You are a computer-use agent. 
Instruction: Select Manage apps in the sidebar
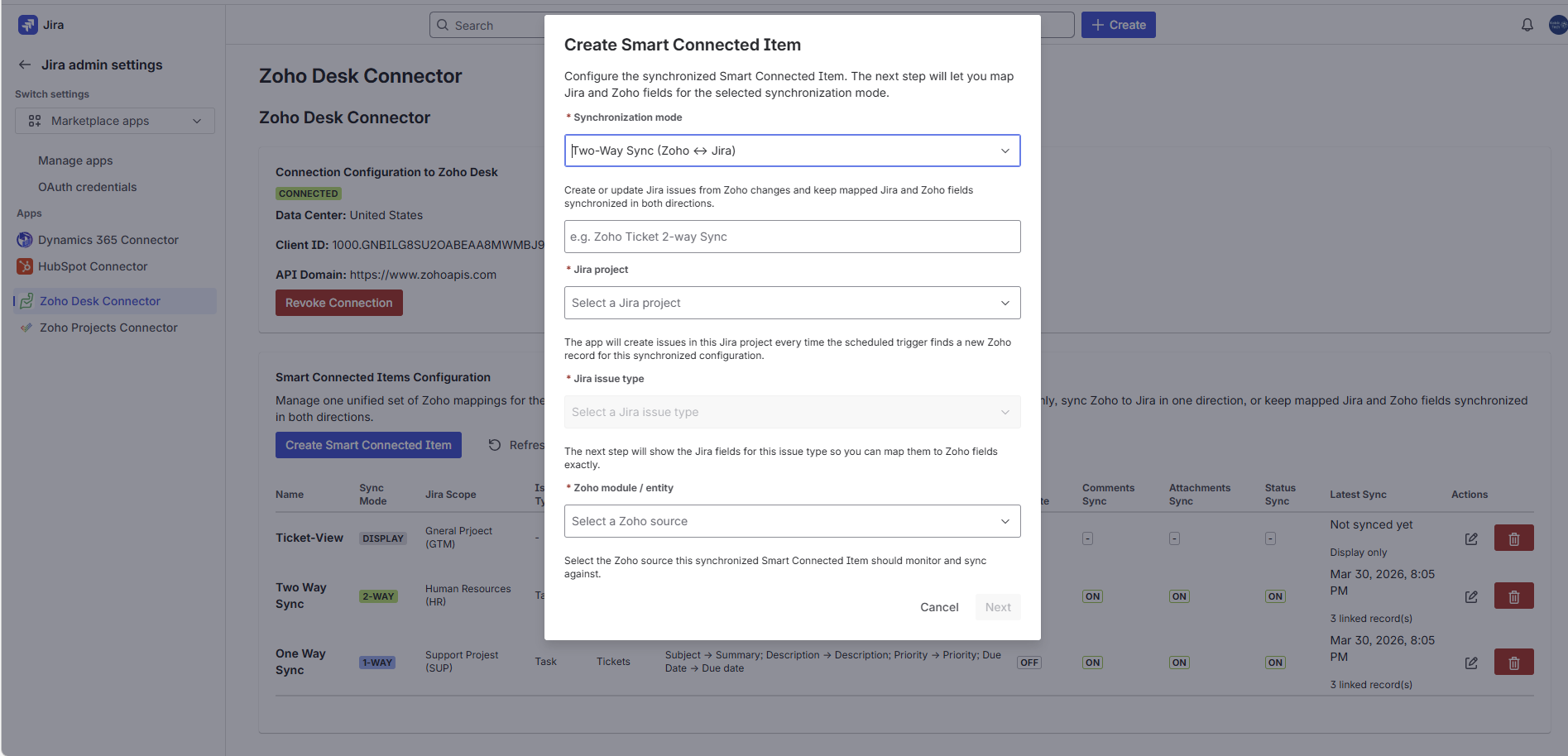pyautogui.click(x=74, y=160)
